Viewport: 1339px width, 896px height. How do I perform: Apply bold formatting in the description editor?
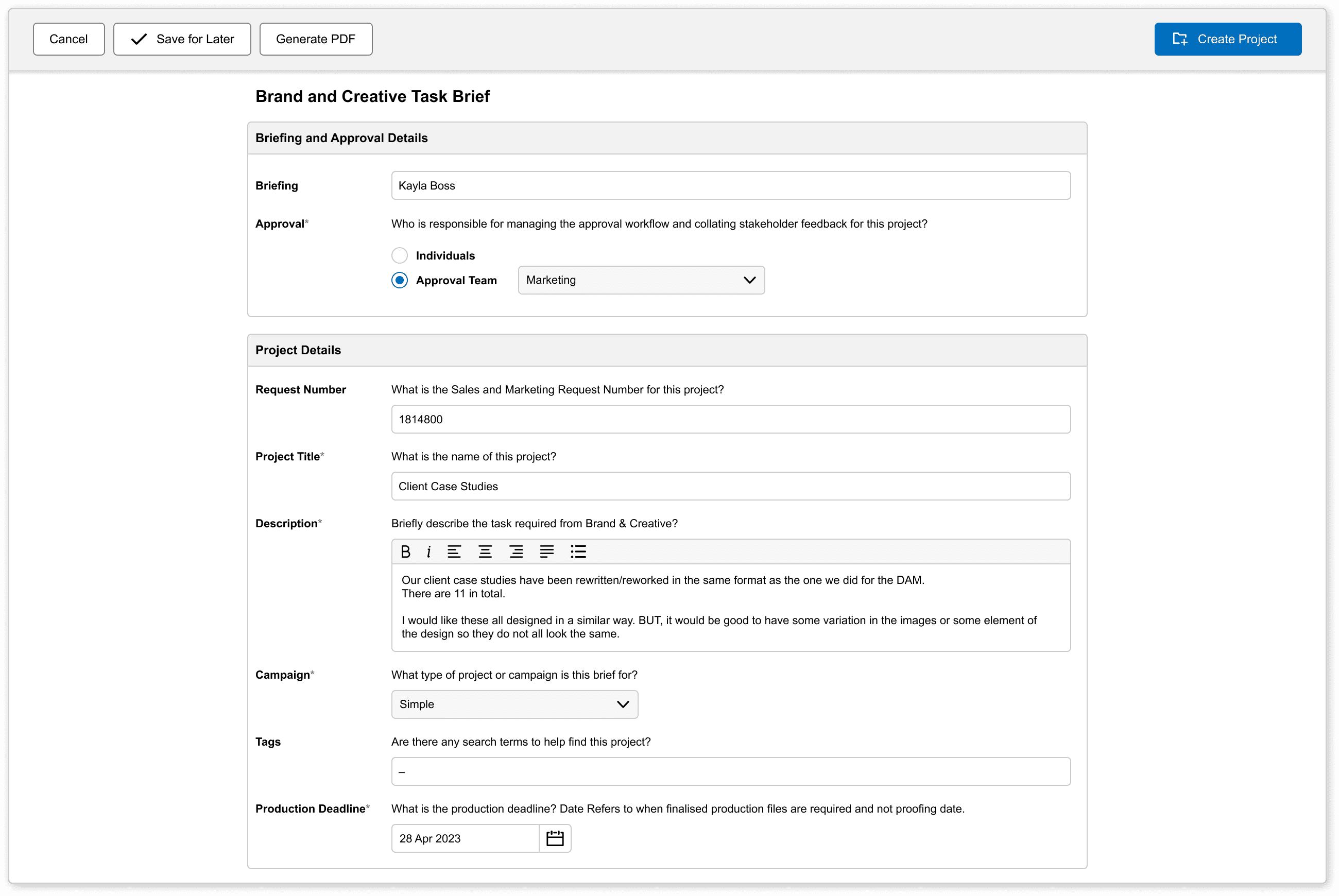(406, 552)
